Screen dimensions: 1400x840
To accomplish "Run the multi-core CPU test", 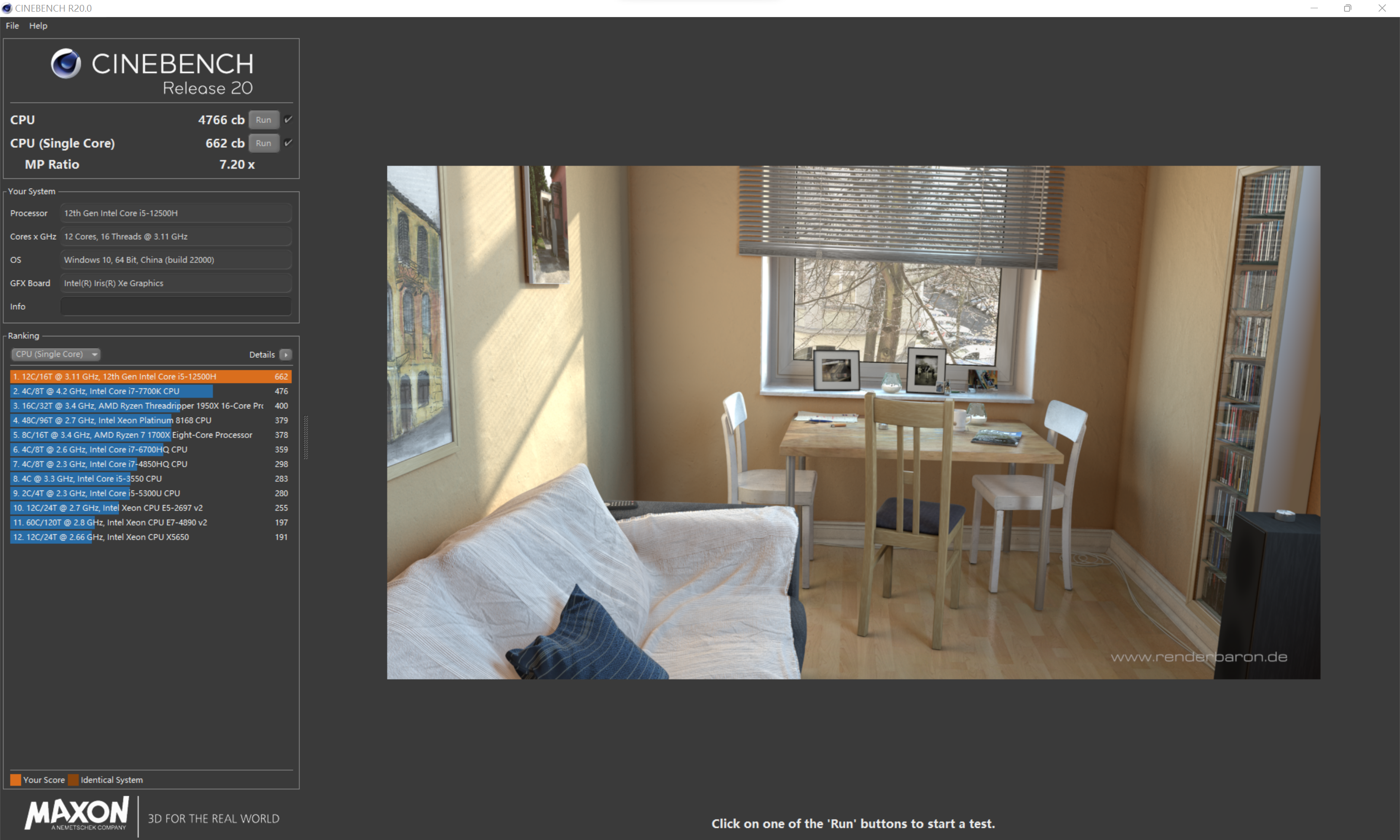I will 263,120.
